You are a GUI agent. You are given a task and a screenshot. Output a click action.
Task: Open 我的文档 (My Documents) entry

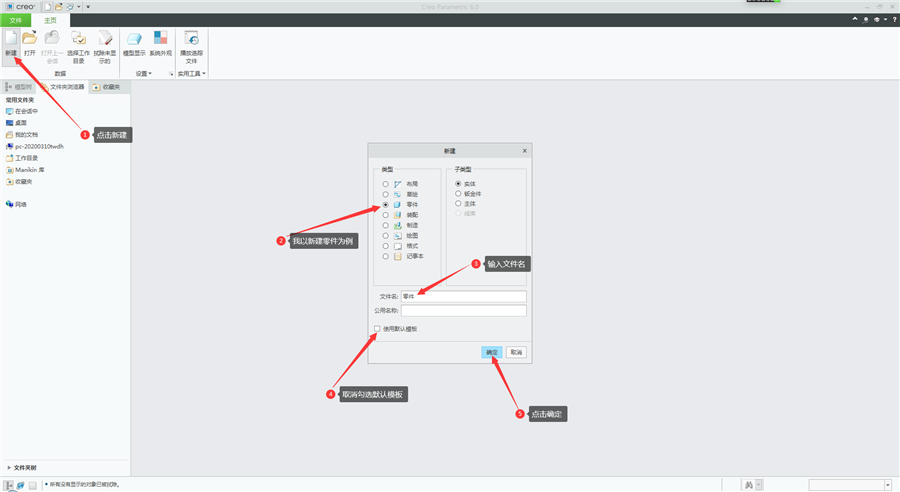(22, 134)
